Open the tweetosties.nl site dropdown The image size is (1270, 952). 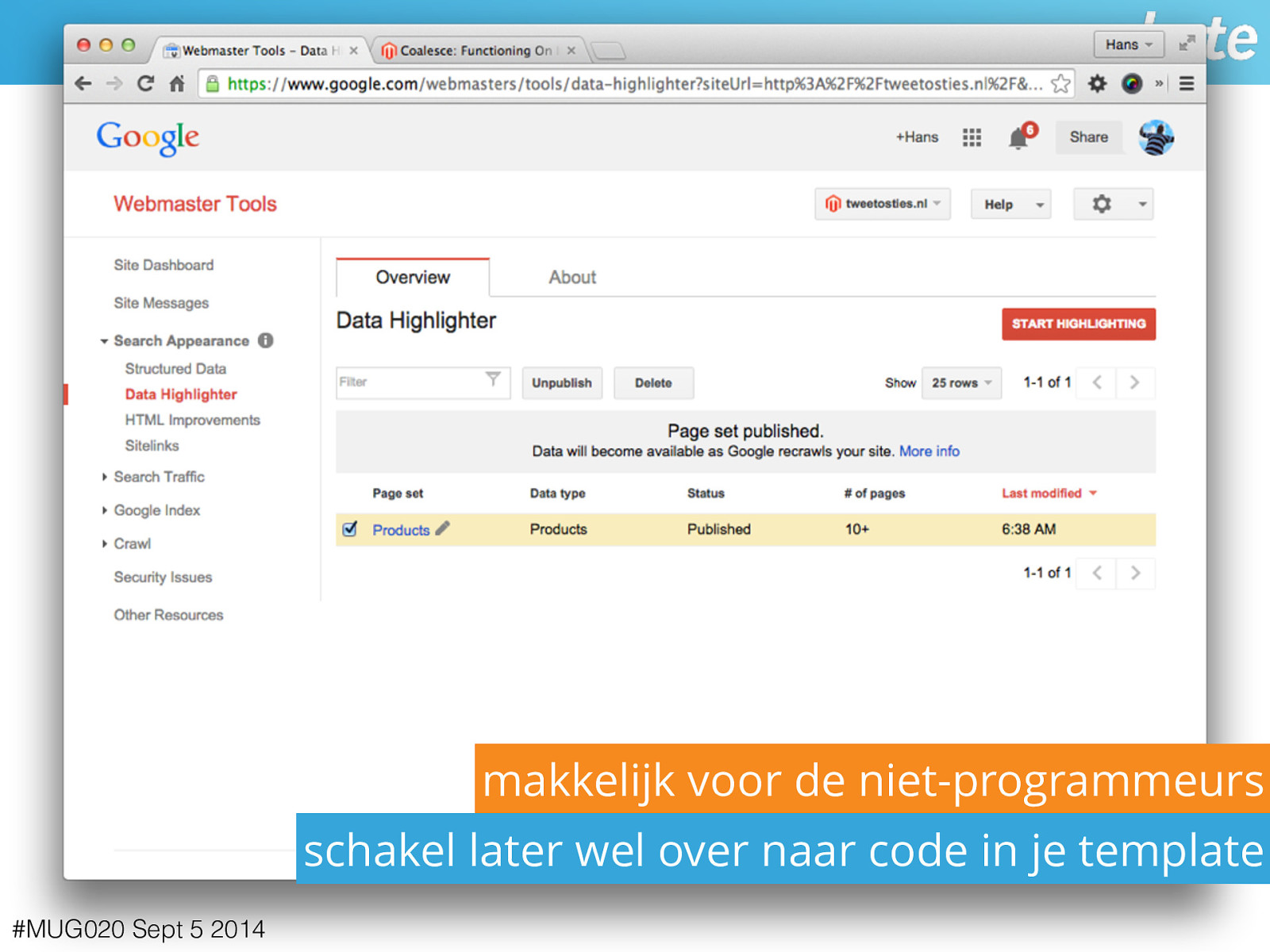[x=883, y=204]
